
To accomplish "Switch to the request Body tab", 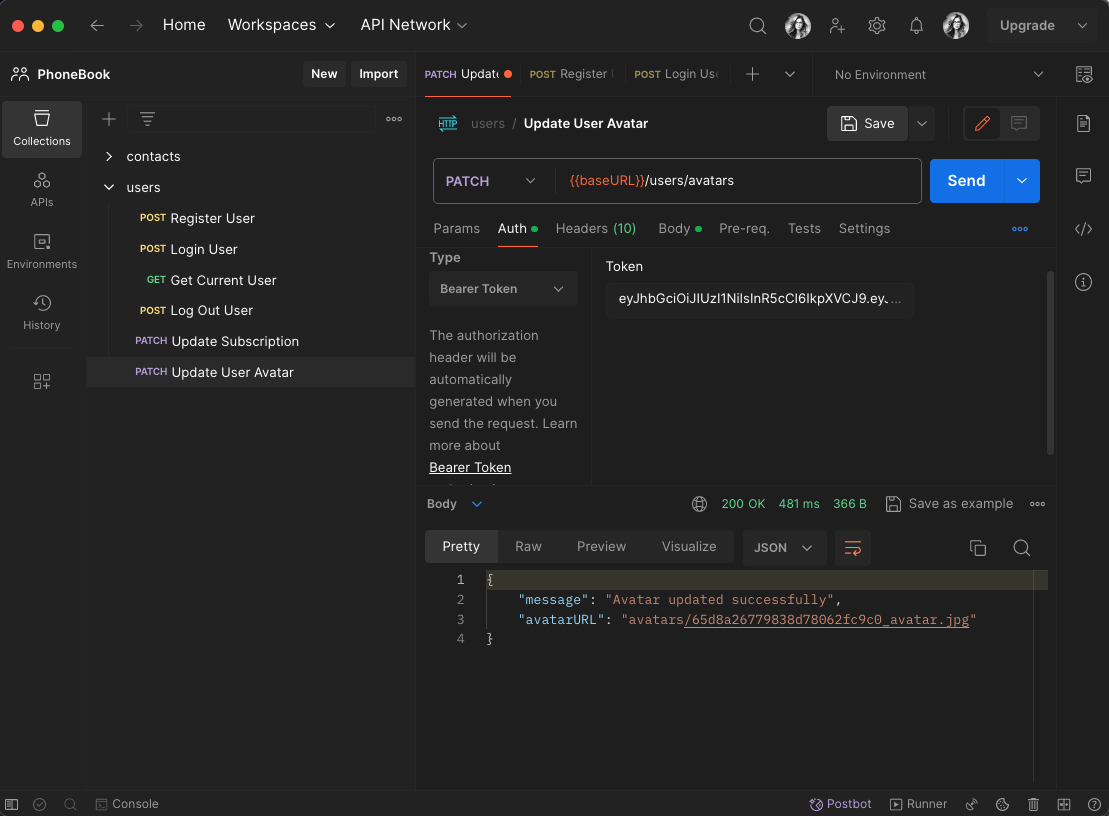I will [680, 228].
